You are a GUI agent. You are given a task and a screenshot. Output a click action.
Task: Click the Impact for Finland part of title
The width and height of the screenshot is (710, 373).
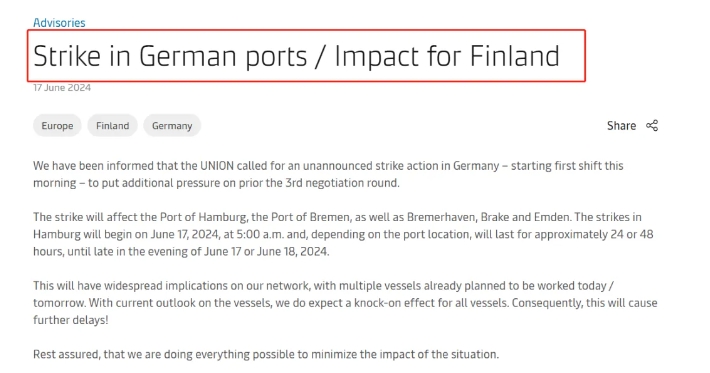click(447, 57)
